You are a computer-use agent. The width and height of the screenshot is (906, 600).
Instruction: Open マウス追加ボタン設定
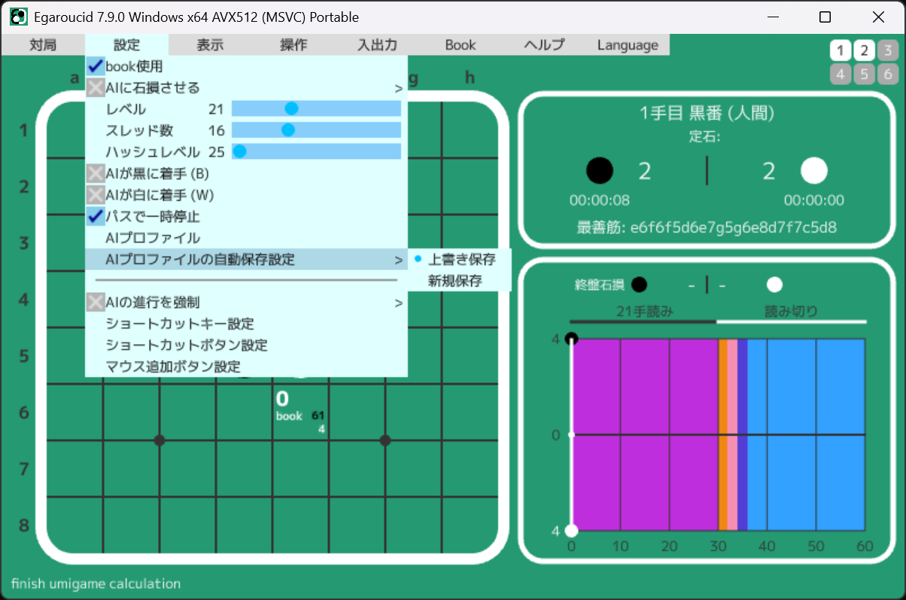246,366
